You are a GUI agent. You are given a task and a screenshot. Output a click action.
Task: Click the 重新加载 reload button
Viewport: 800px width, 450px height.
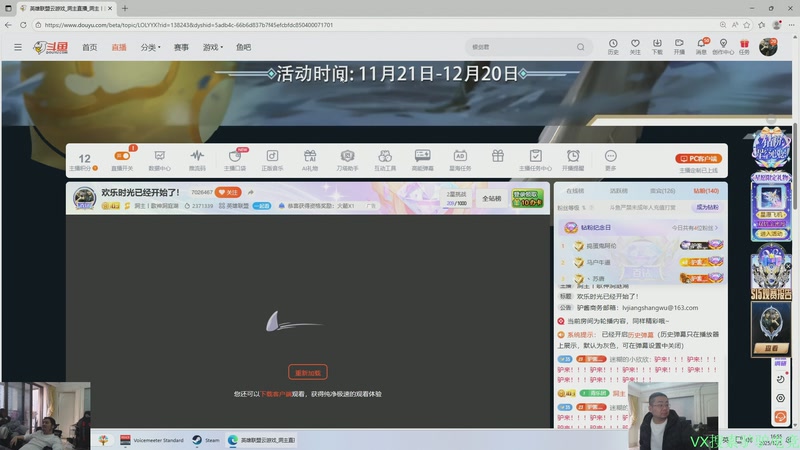[x=308, y=372]
